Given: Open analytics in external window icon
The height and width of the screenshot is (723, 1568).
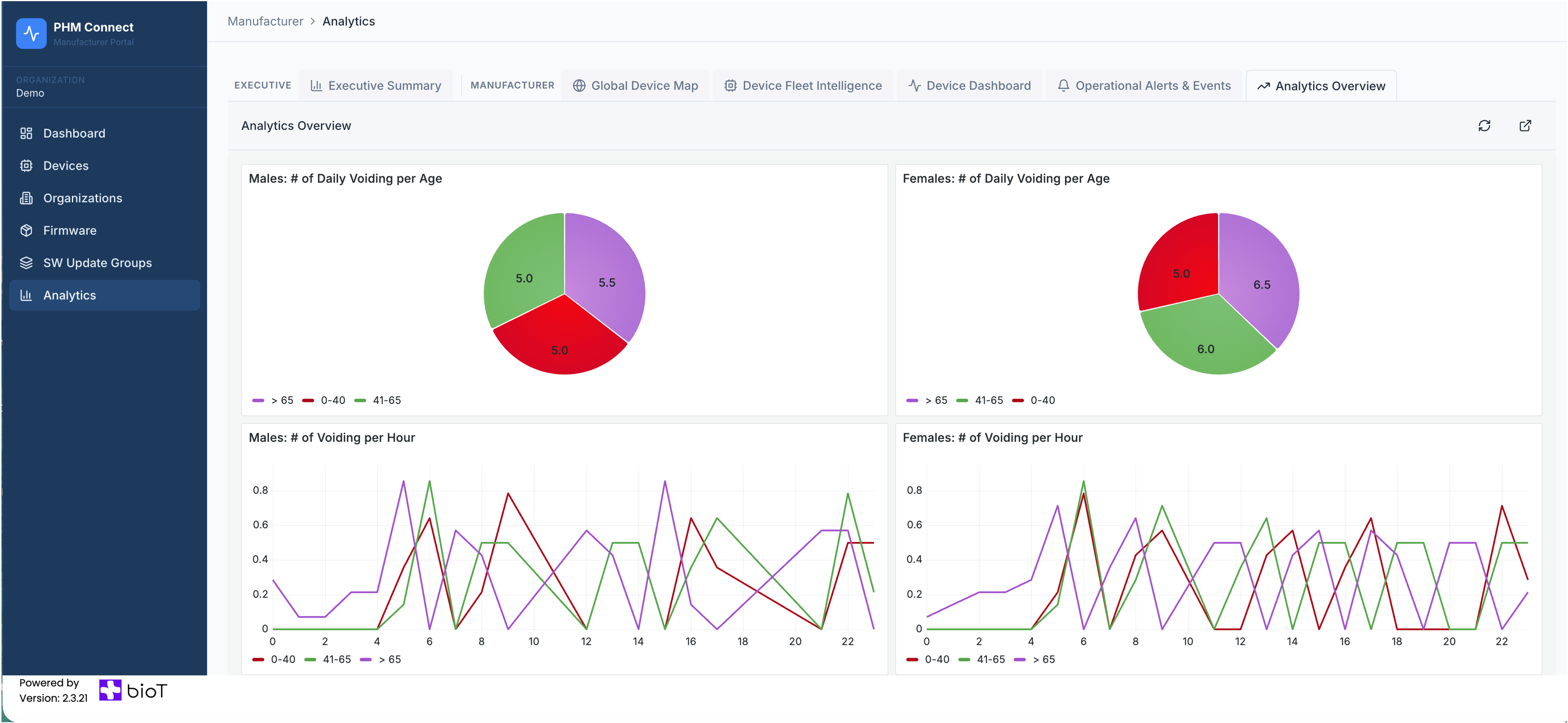Looking at the screenshot, I should point(1525,125).
